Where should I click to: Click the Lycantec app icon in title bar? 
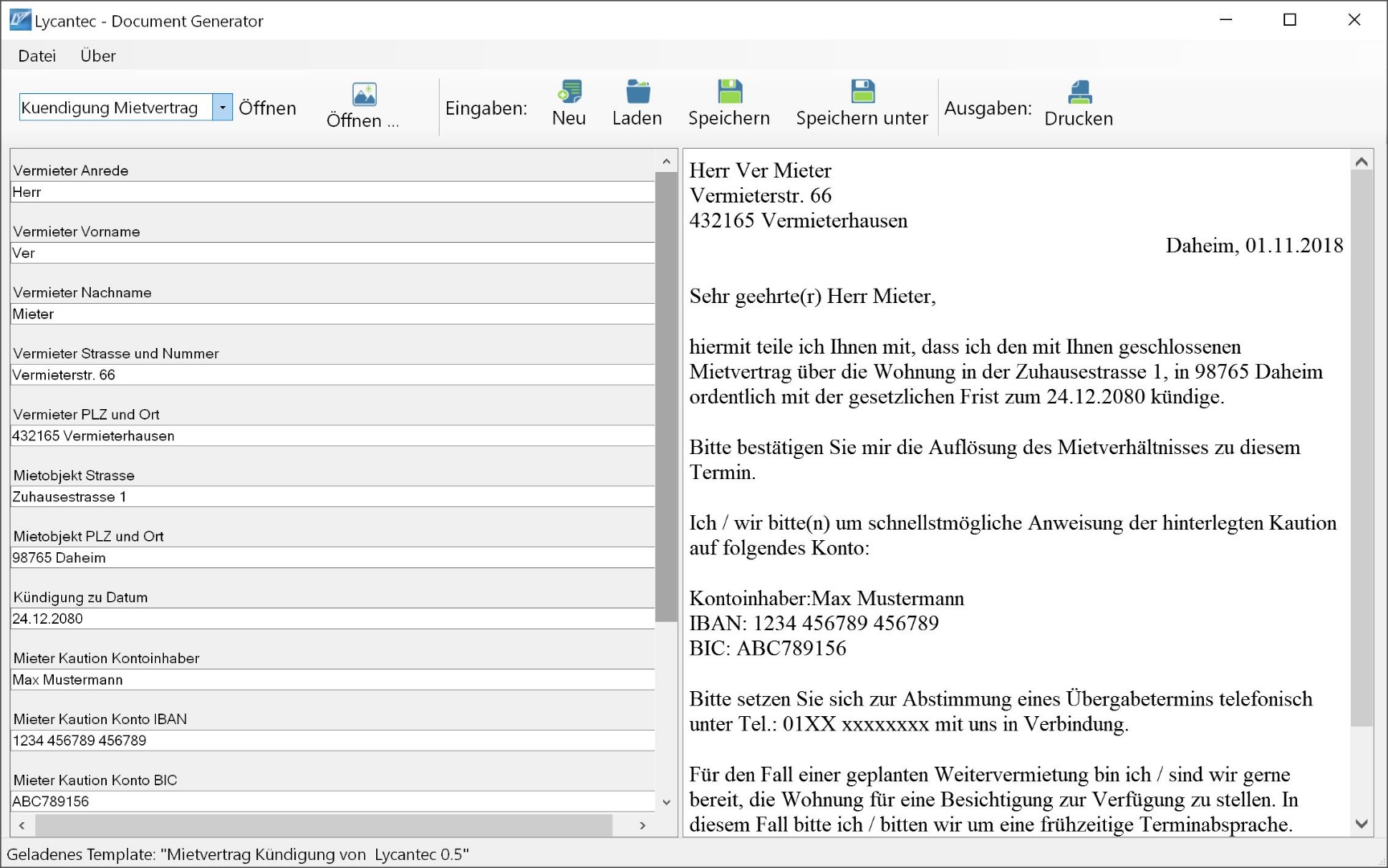(x=19, y=20)
